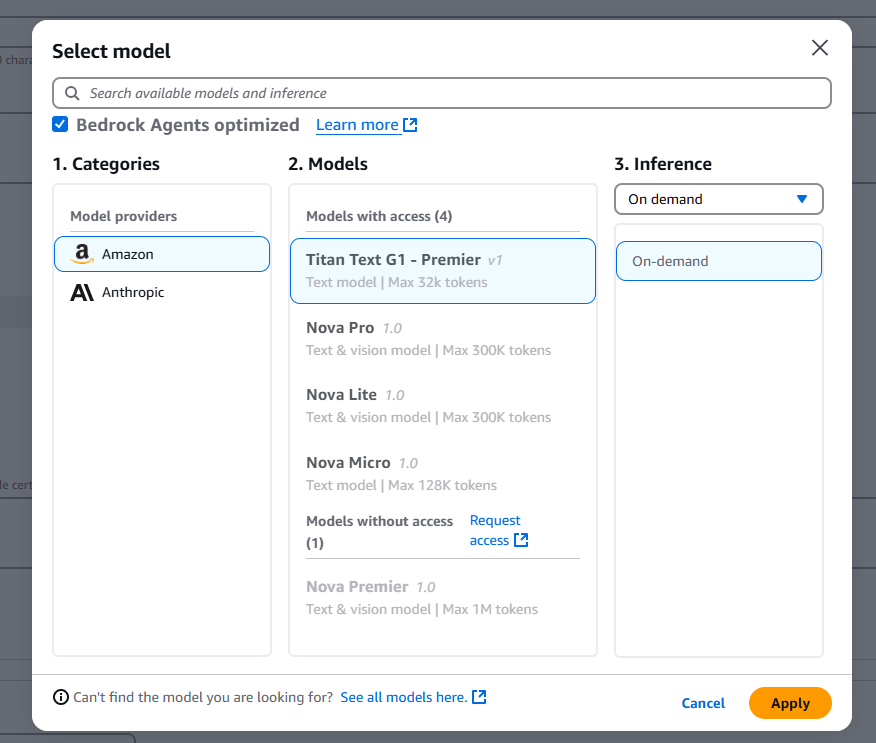Select the Titan Text G1 Premier model
Viewport: 876px width, 743px height.
(x=442, y=270)
